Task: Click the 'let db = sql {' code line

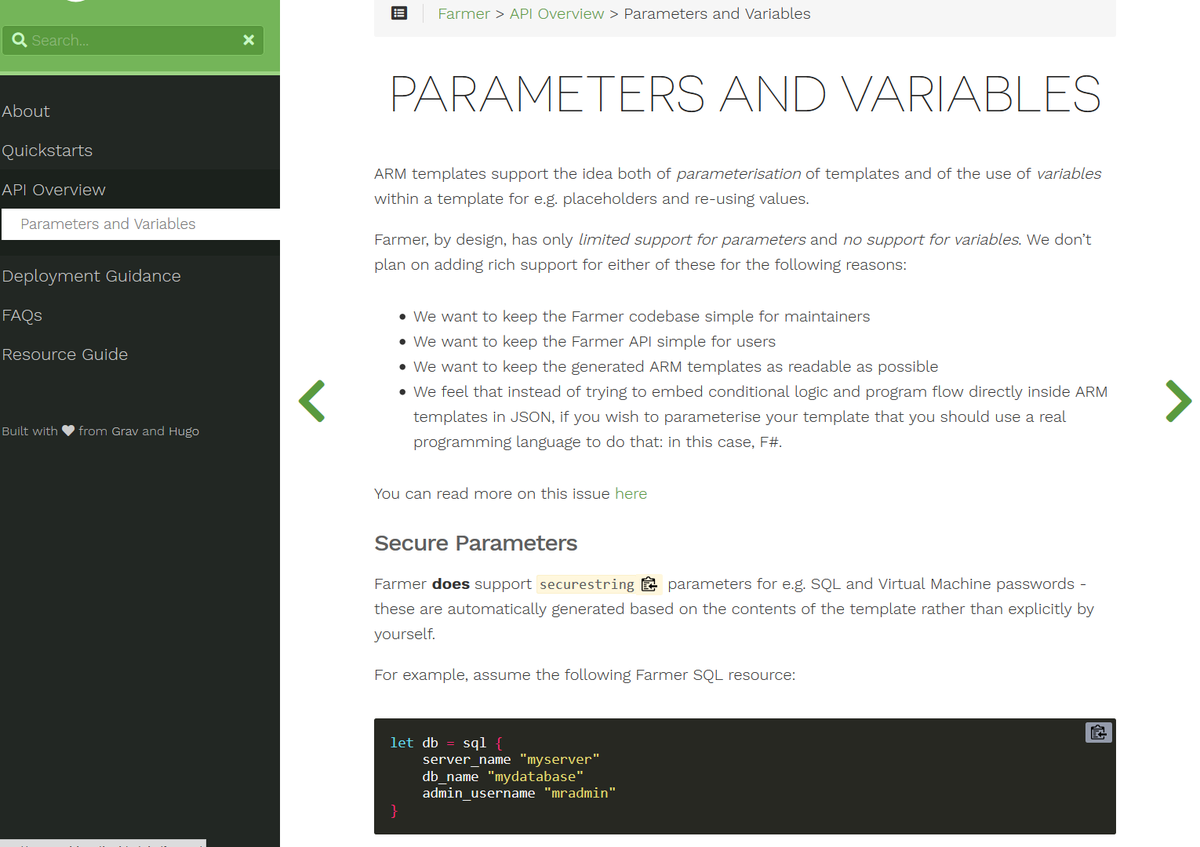Action: (x=447, y=742)
